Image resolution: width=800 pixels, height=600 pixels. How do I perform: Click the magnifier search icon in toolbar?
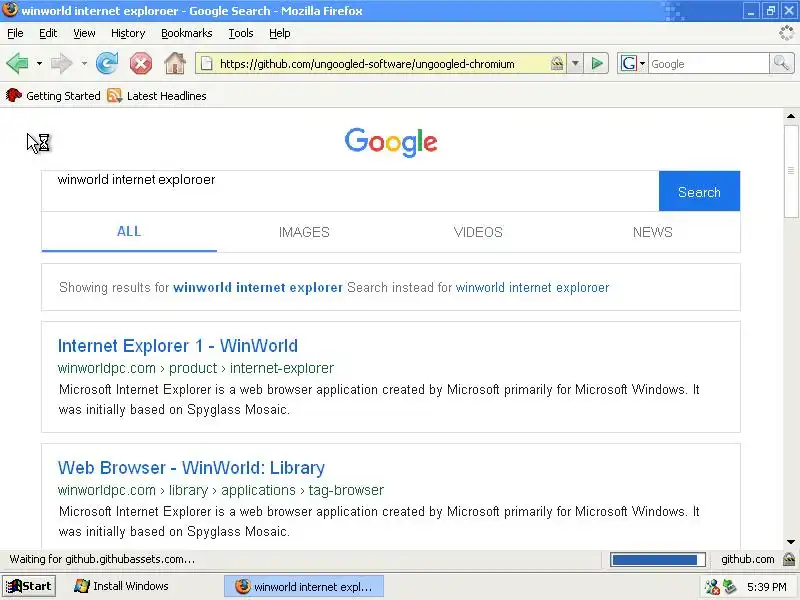coord(781,64)
